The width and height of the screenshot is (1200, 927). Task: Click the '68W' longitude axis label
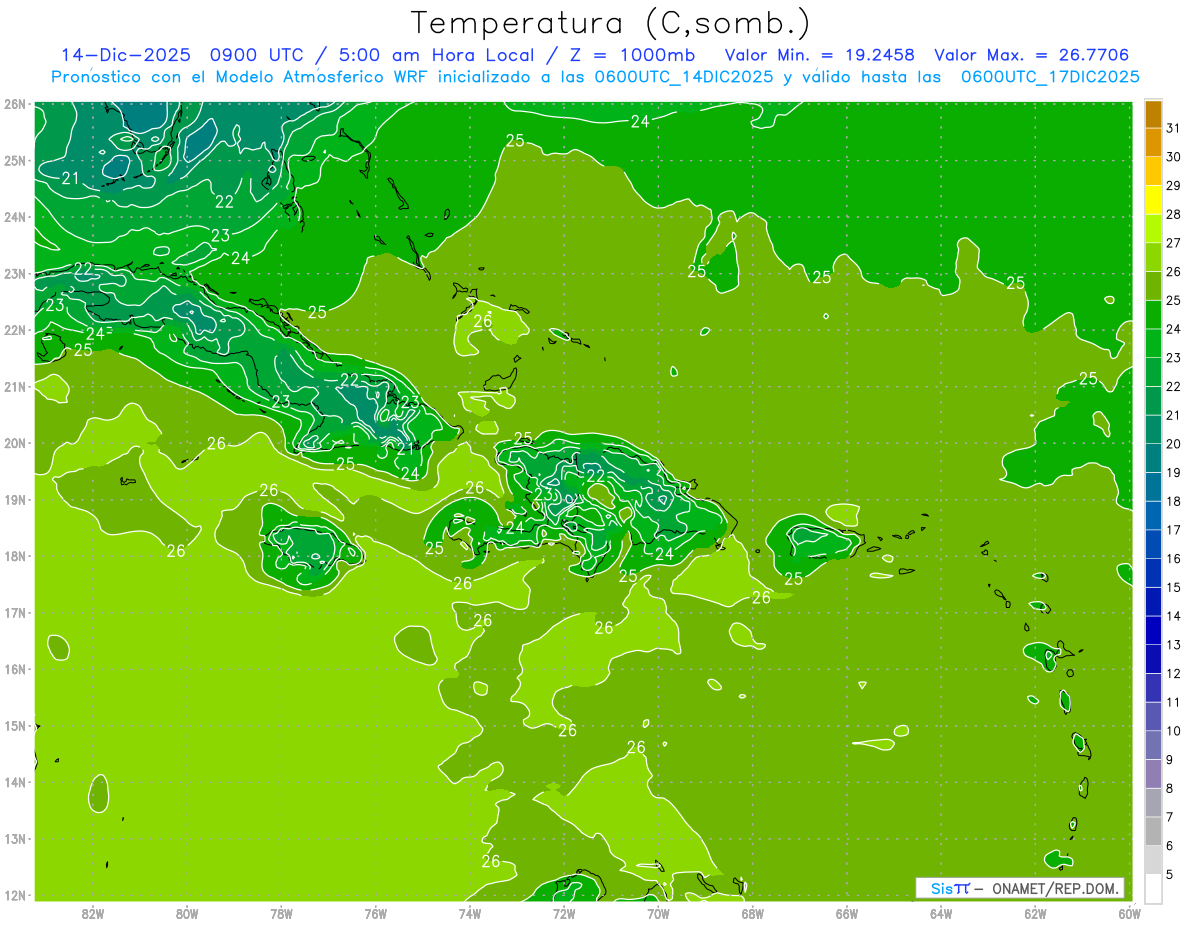(x=753, y=913)
